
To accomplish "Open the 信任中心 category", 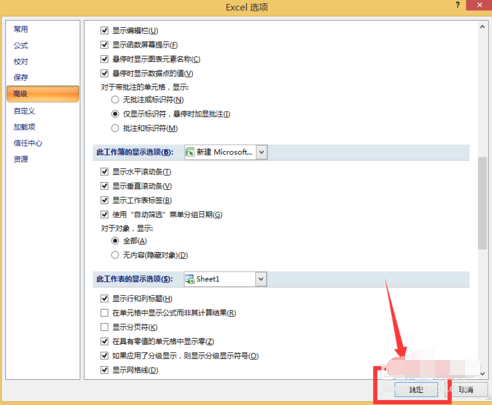I will tap(28, 143).
